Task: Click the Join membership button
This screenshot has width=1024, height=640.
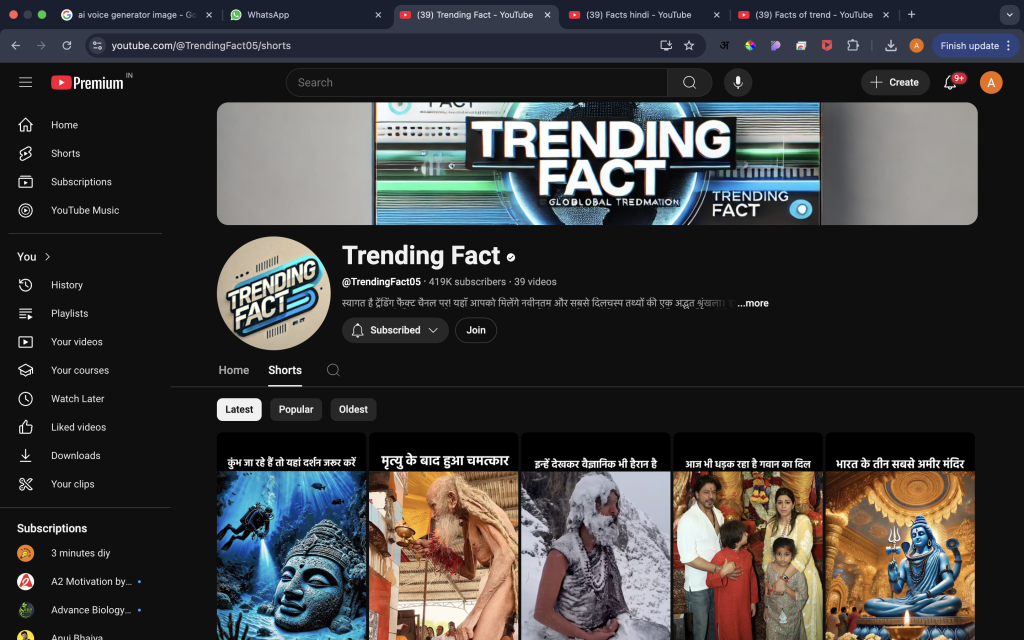Action: [x=475, y=330]
